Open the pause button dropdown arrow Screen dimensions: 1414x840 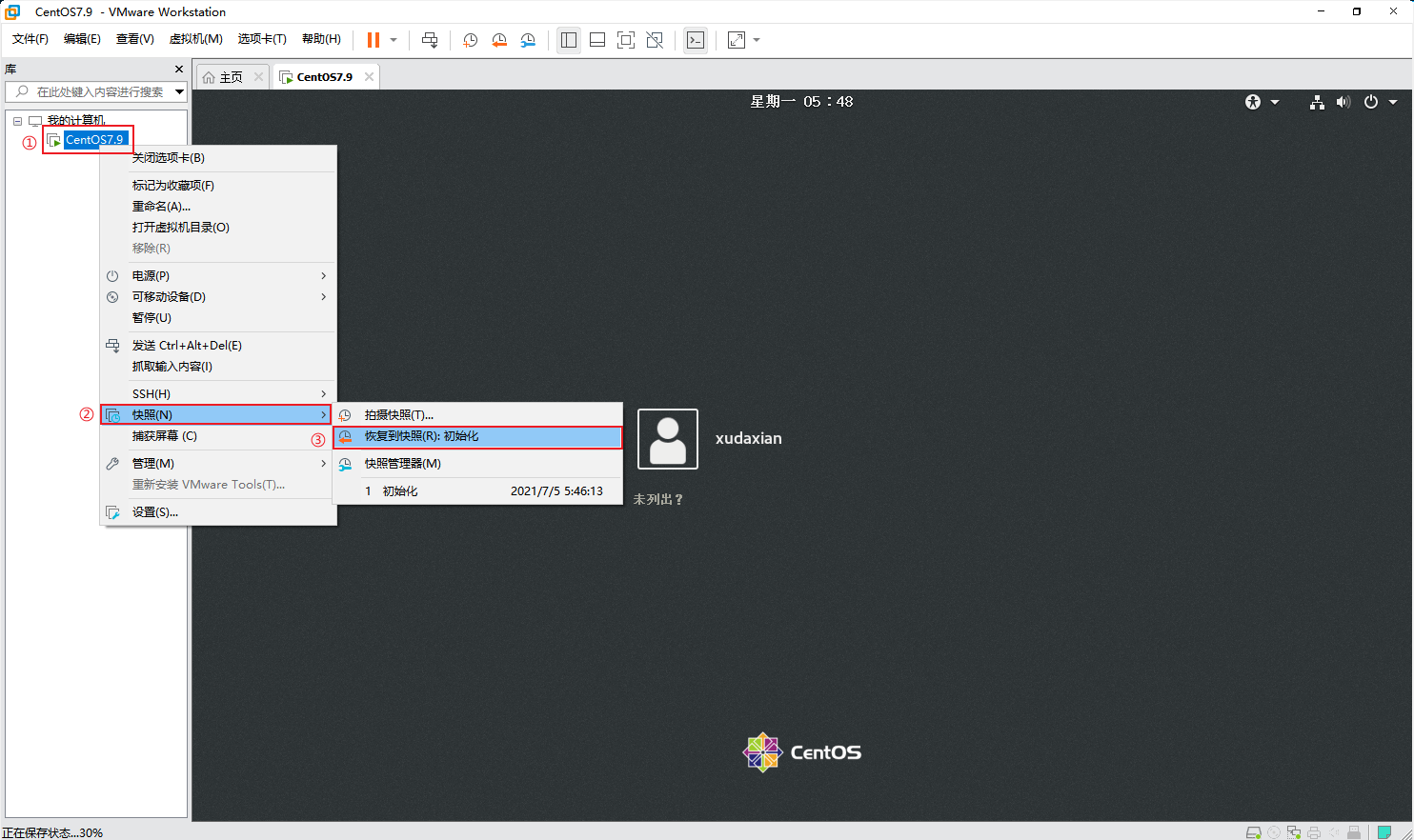[x=394, y=40]
